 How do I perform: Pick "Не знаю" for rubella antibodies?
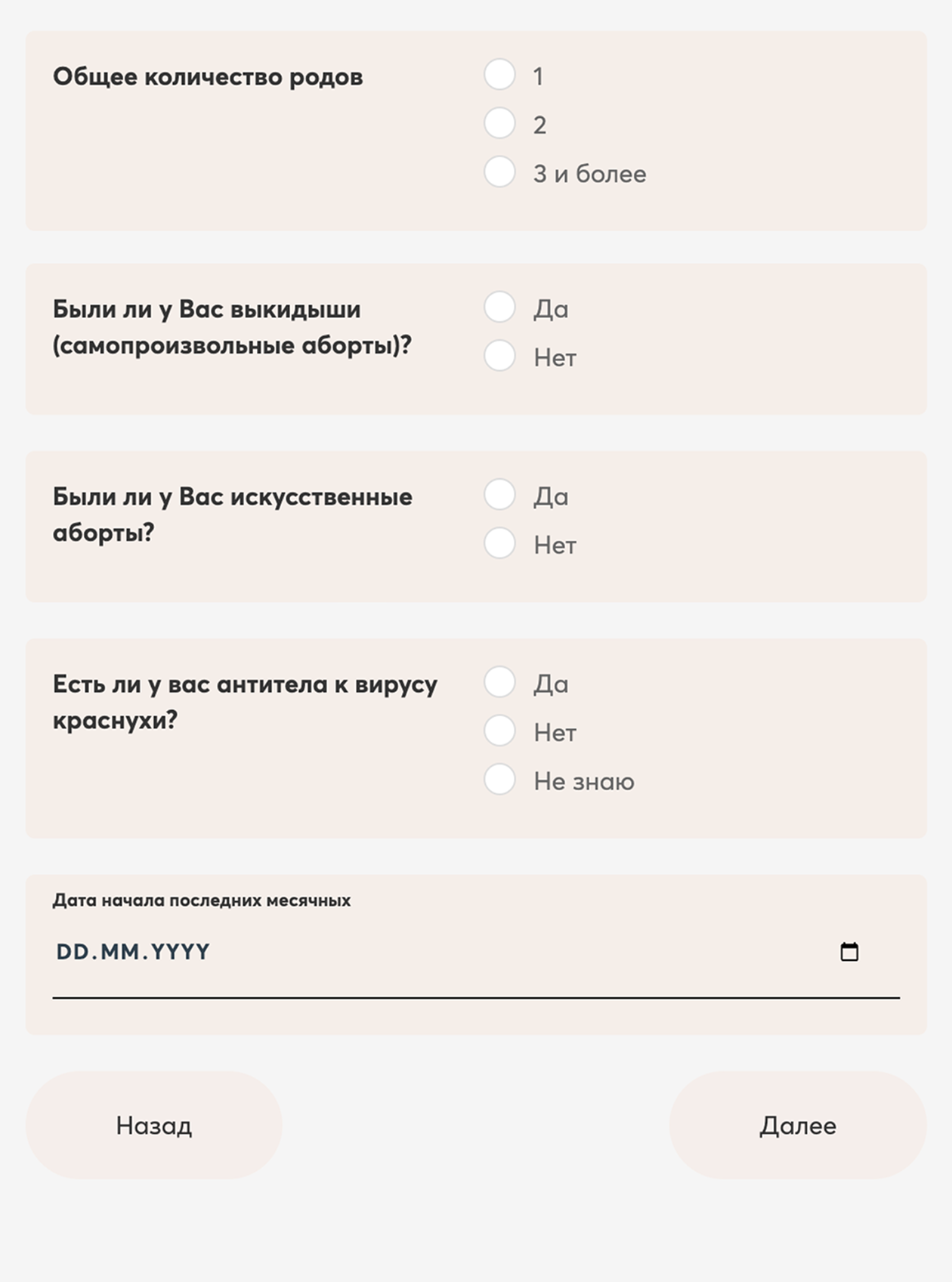tap(499, 780)
